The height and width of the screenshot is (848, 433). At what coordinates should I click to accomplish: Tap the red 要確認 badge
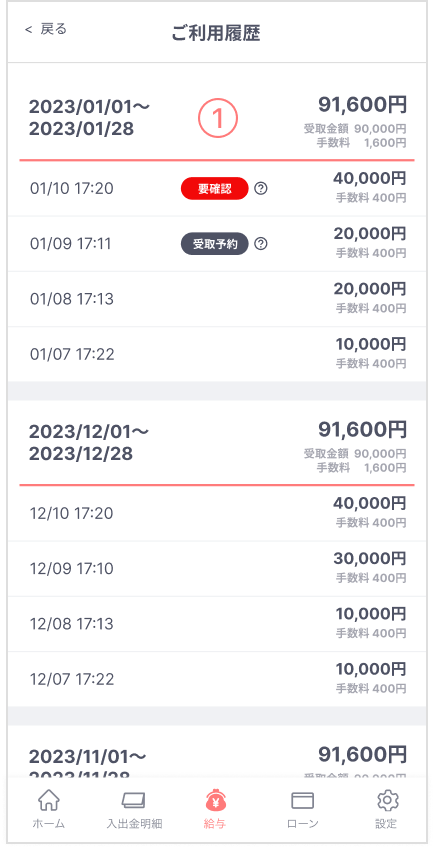coord(215,189)
